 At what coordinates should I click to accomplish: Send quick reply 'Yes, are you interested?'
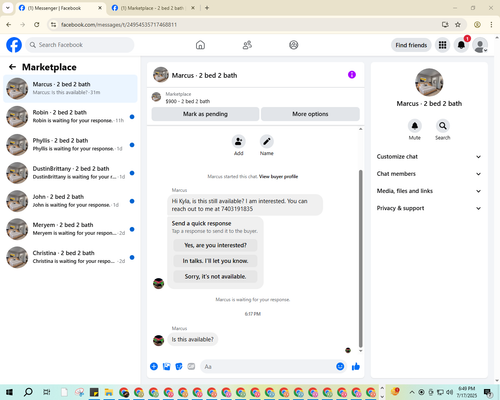click(215, 245)
